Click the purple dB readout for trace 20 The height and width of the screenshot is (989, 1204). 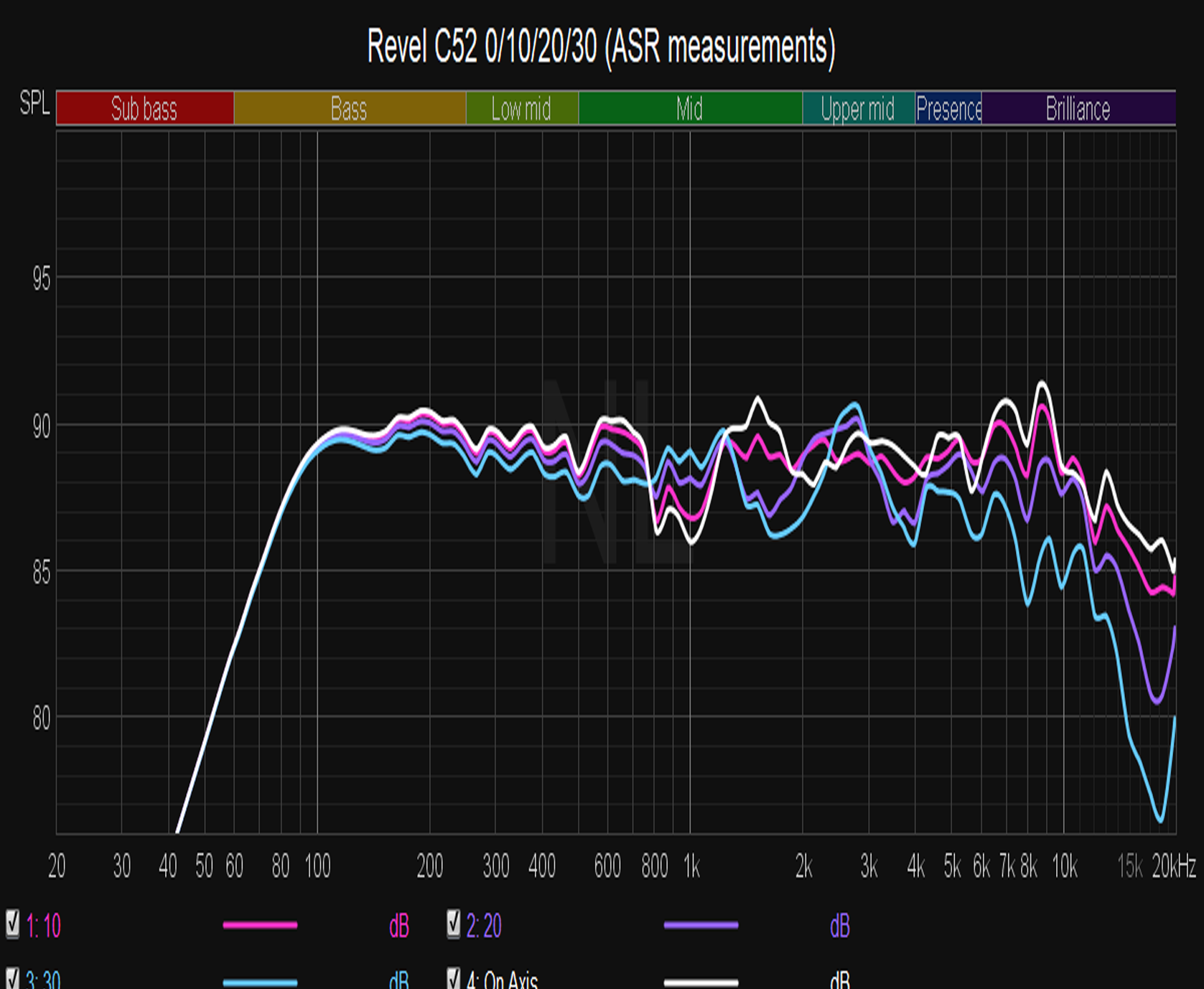coord(840,927)
